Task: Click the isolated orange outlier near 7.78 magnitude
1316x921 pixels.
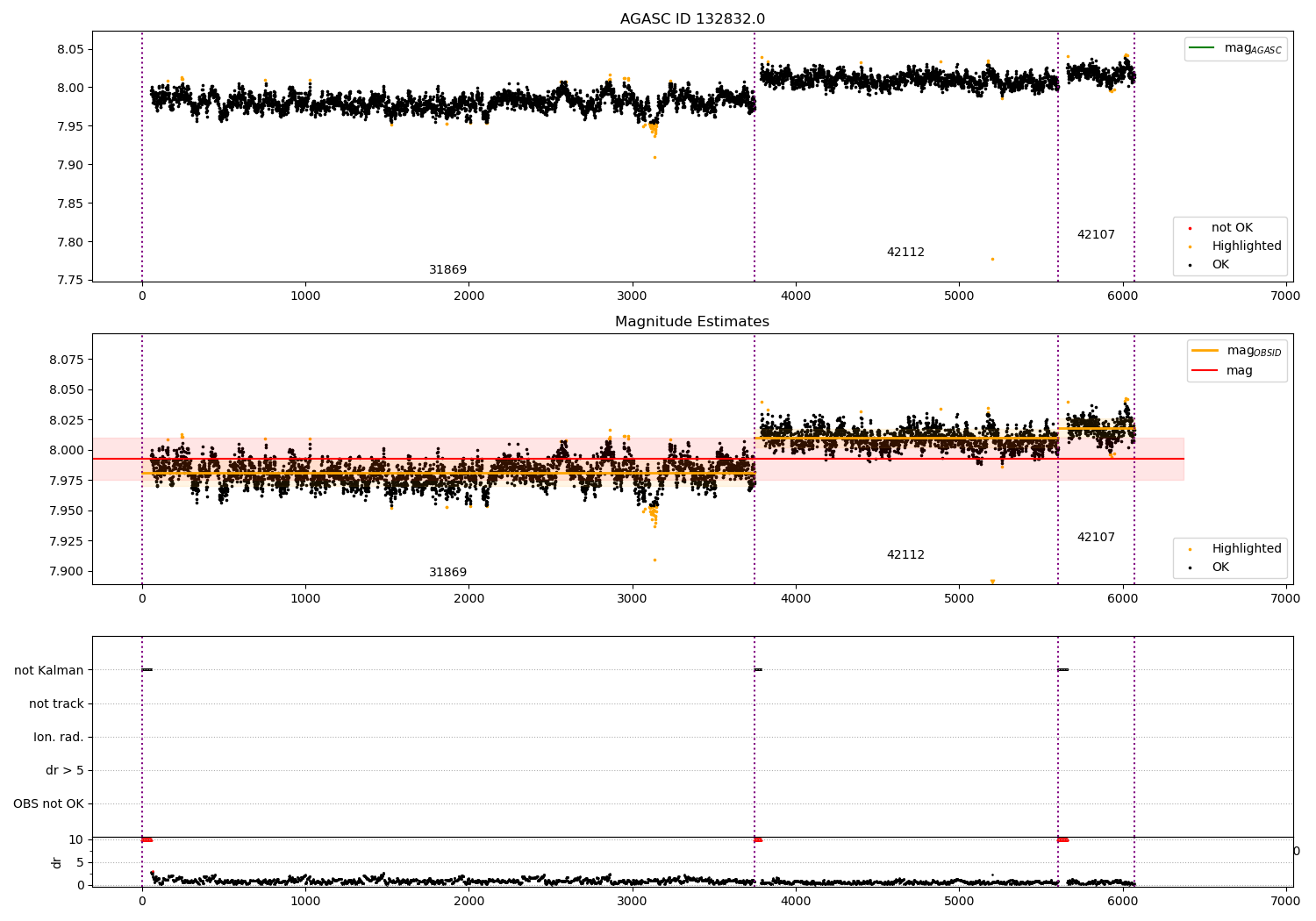Action: pyautogui.click(x=992, y=259)
